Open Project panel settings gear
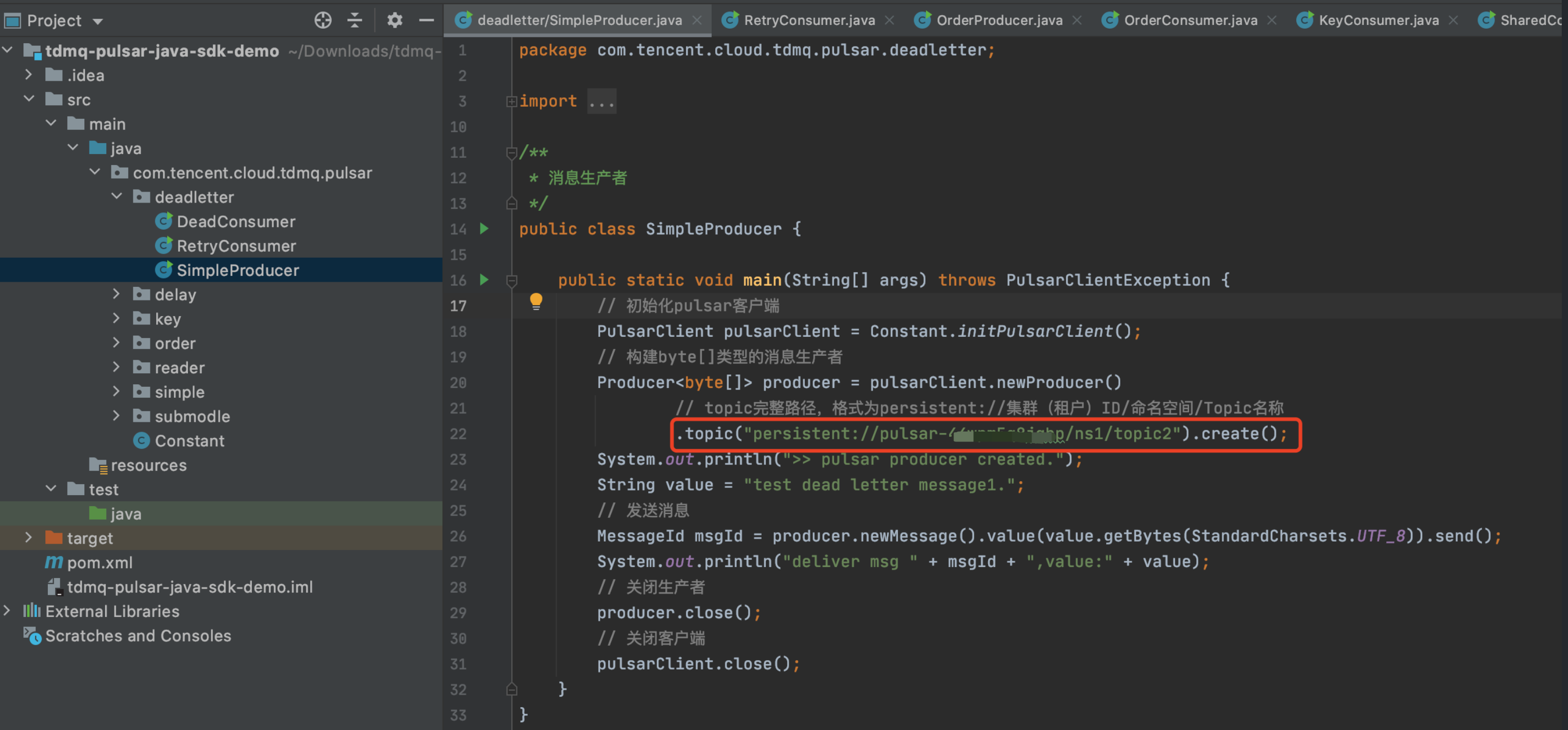This screenshot has height=730, width=1568. 395,20
